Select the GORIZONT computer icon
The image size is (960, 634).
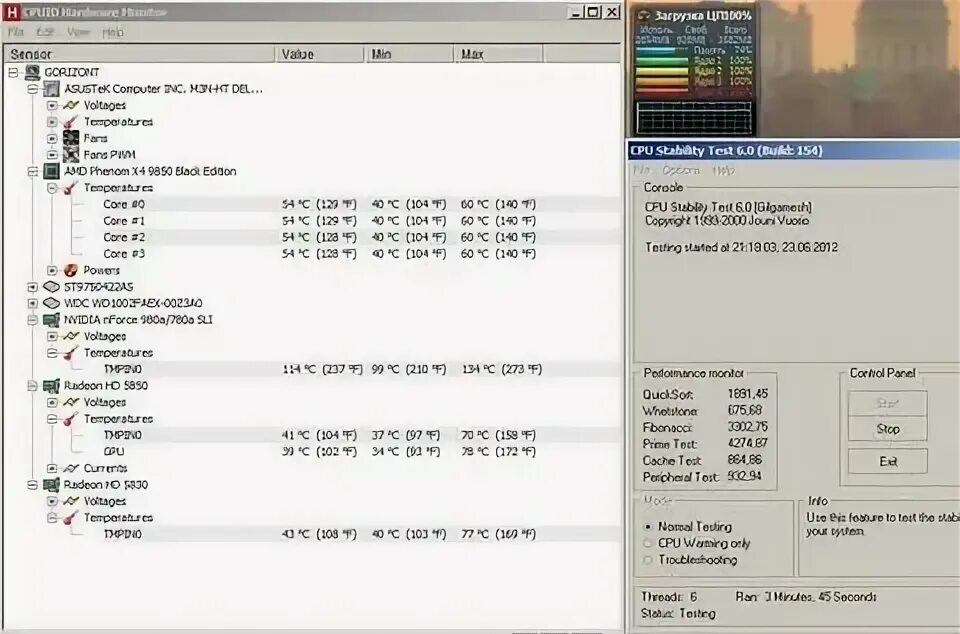pyautogui.click(x=32, y=72)
